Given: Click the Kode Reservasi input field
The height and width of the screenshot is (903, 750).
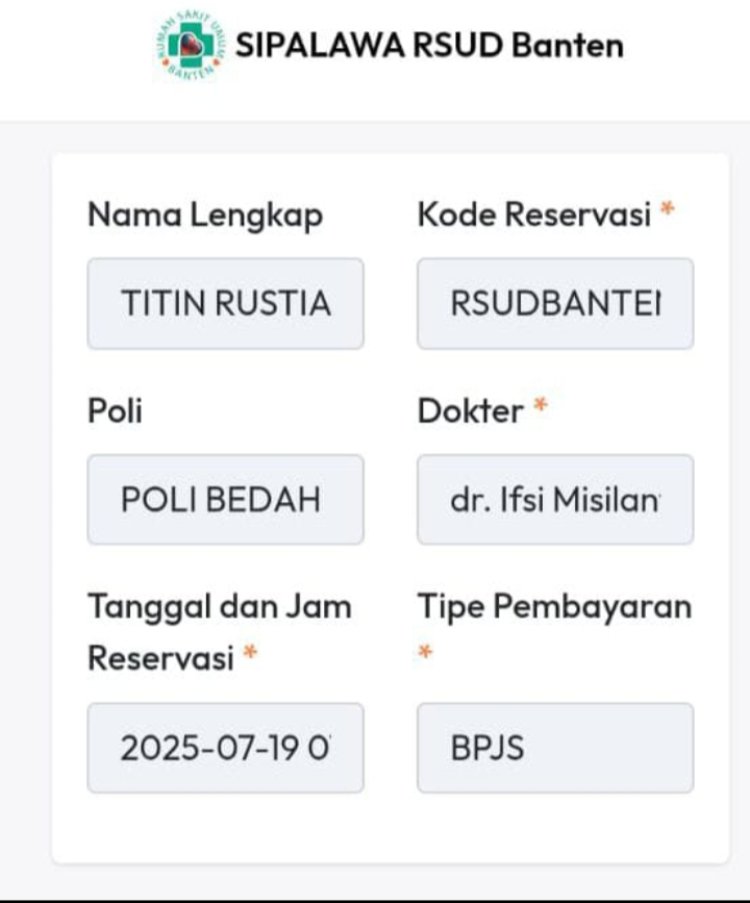Looking at the screenshot, I should click(x=555, y=303).
